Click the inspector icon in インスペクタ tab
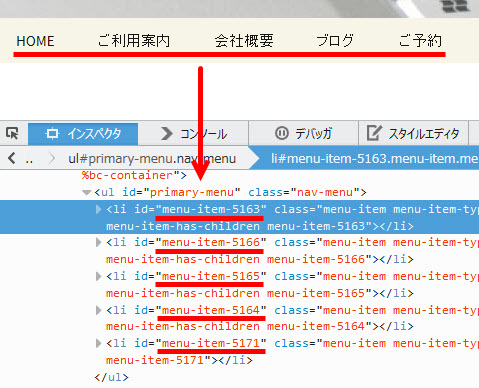479x388 pixels. point(52,134)
